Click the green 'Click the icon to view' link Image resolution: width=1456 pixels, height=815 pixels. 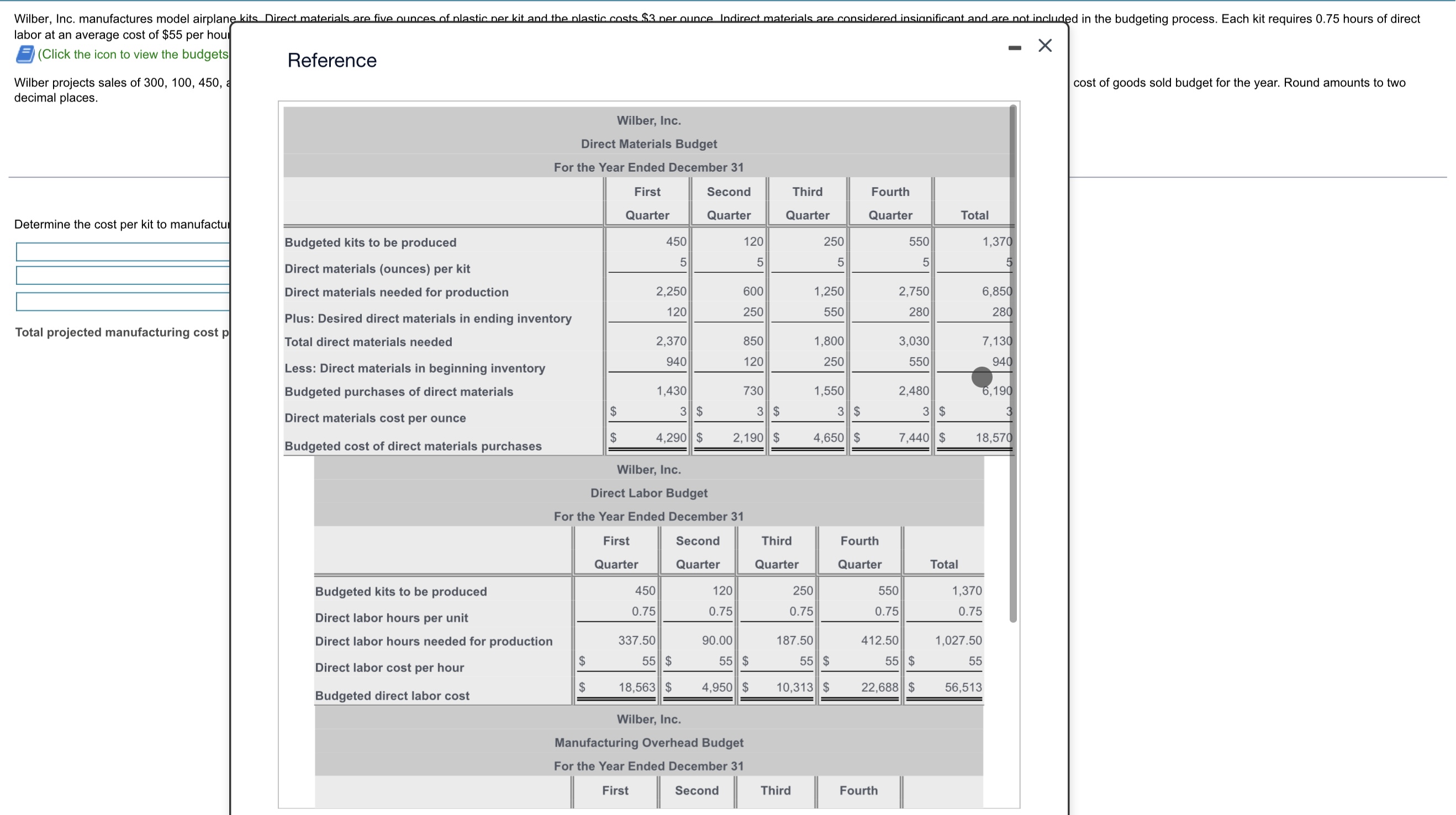[x=133, y=54]
